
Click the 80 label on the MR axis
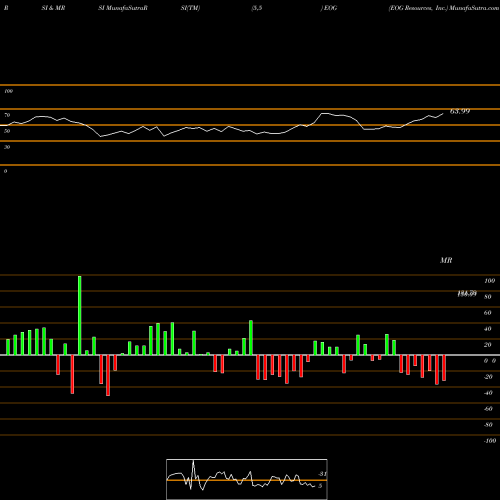[488, 297]
